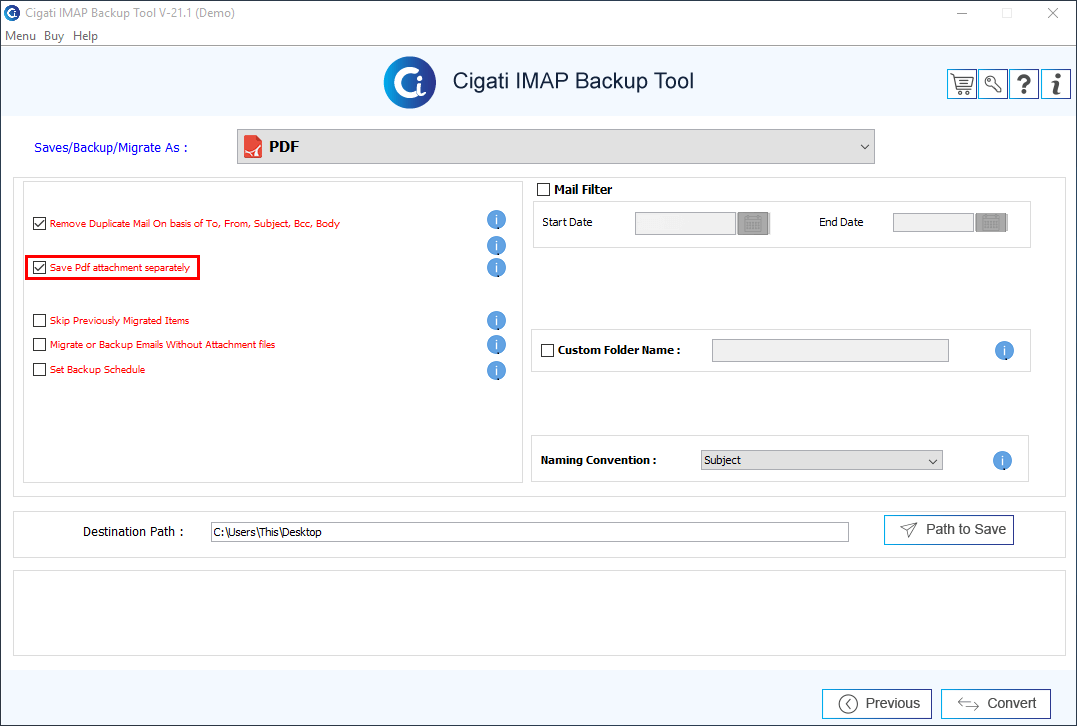Show the About info icon in header

[1056, 84]
